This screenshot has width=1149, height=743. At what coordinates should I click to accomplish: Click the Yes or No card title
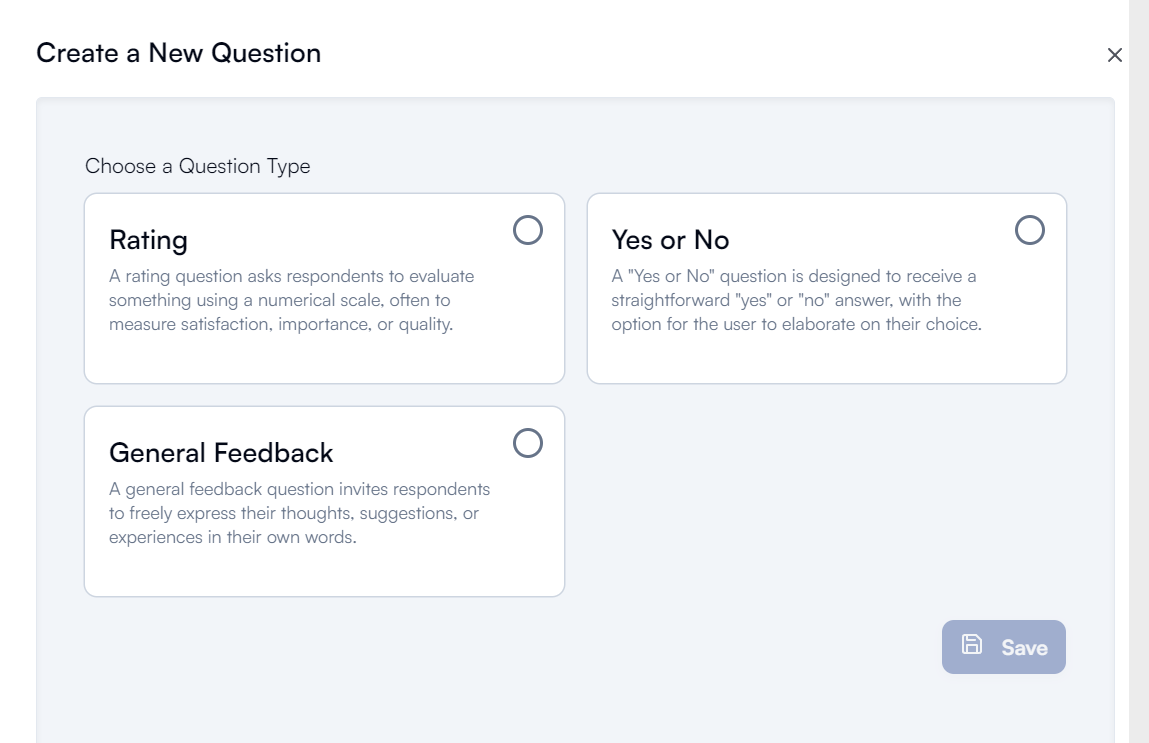pyautogui.click(x=670, y=240)
